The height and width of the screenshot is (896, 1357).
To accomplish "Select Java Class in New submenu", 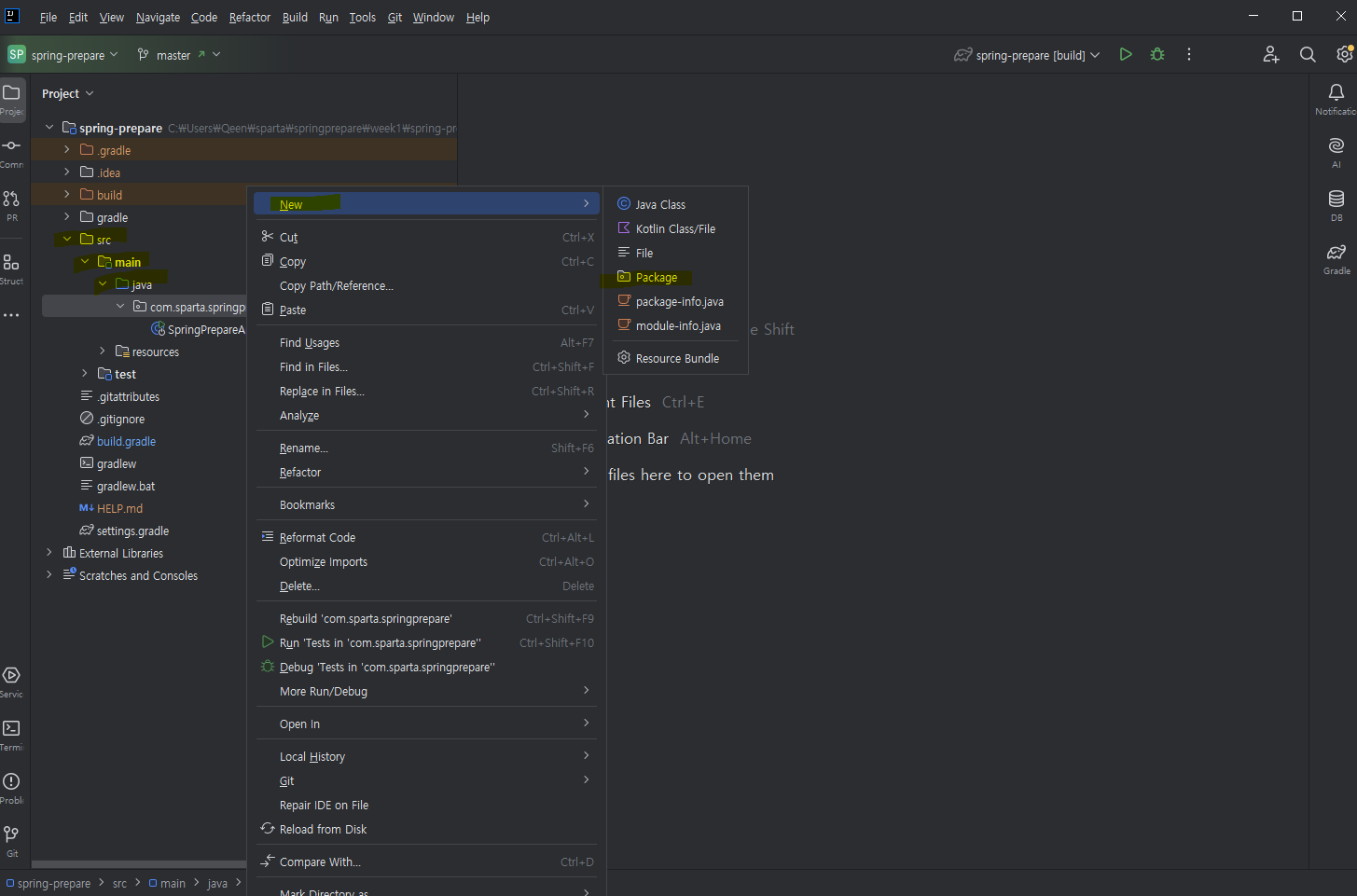I will (676, 204).
